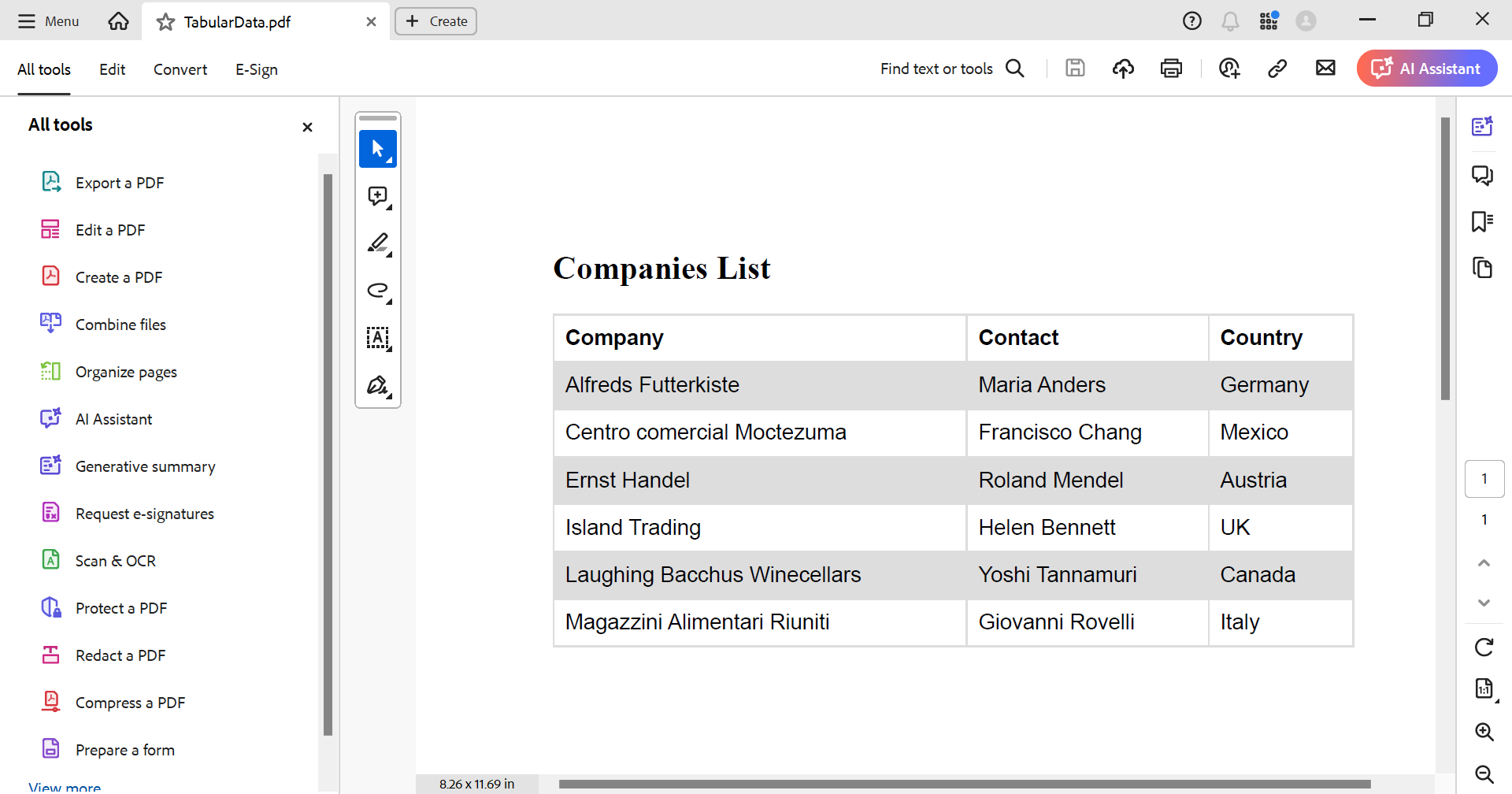Image resolution: width=1512 pixels, height=794 pixels.
Task: Click the Find text or tools field
Action: click(x=937, y=69)
